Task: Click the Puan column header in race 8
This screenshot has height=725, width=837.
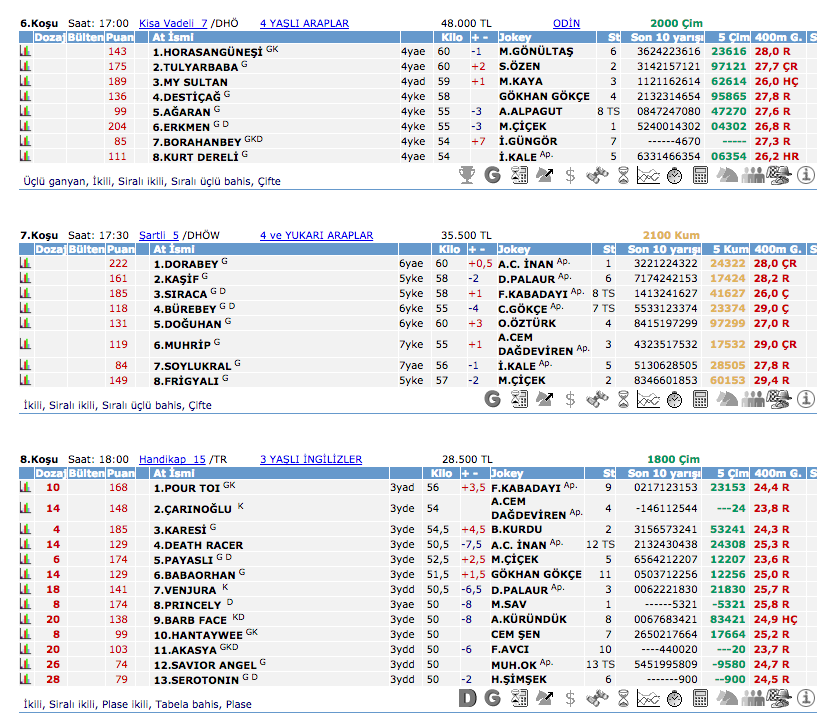Action: pyautogui.click(x=120, y=473)
